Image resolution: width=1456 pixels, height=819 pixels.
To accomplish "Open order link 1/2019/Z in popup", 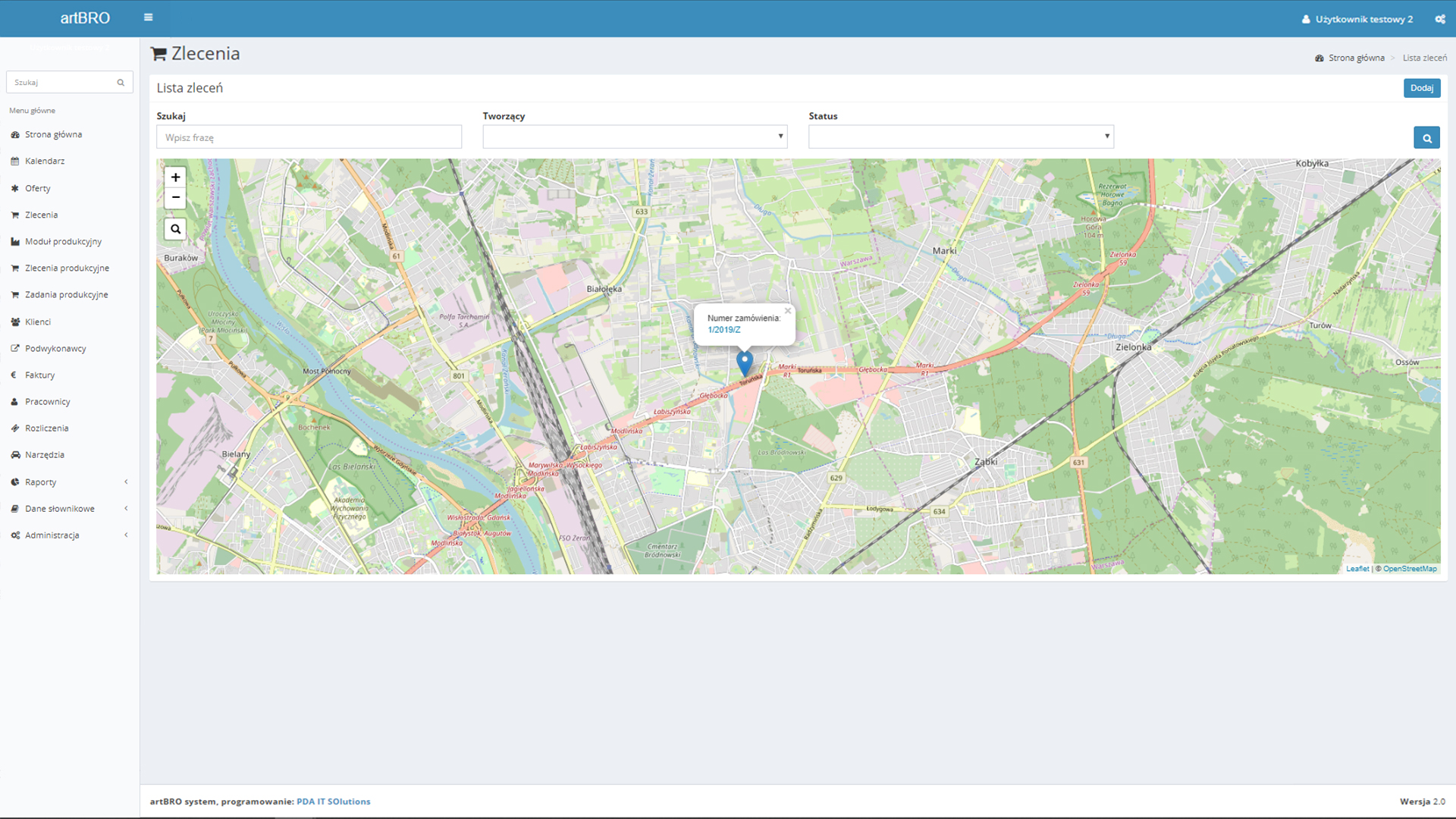I will coord(723,330).
